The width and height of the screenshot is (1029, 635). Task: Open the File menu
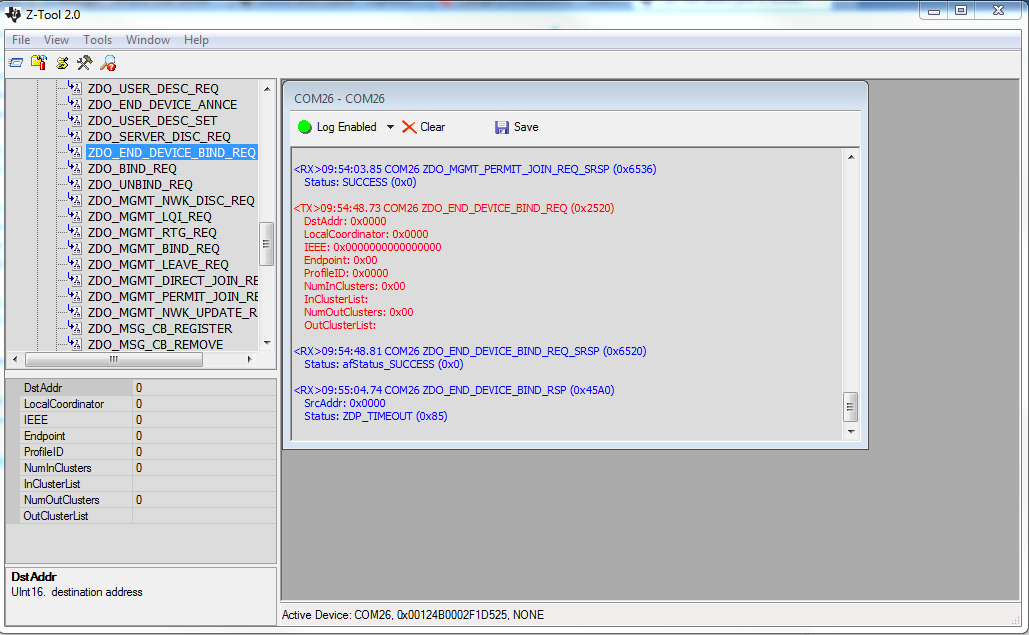click(x=21, y=40)
